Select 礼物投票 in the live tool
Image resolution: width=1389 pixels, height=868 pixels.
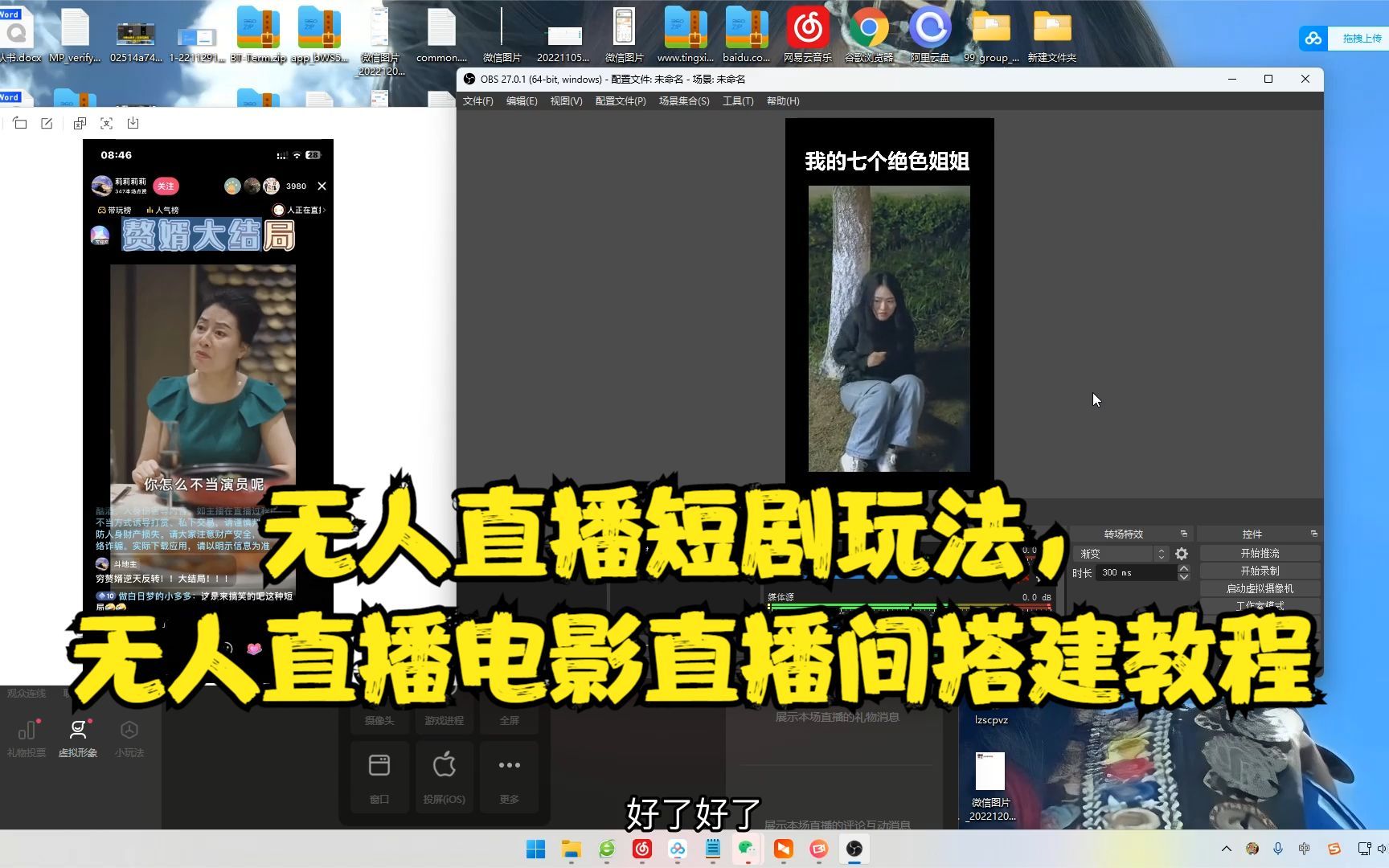click(27, 739)
